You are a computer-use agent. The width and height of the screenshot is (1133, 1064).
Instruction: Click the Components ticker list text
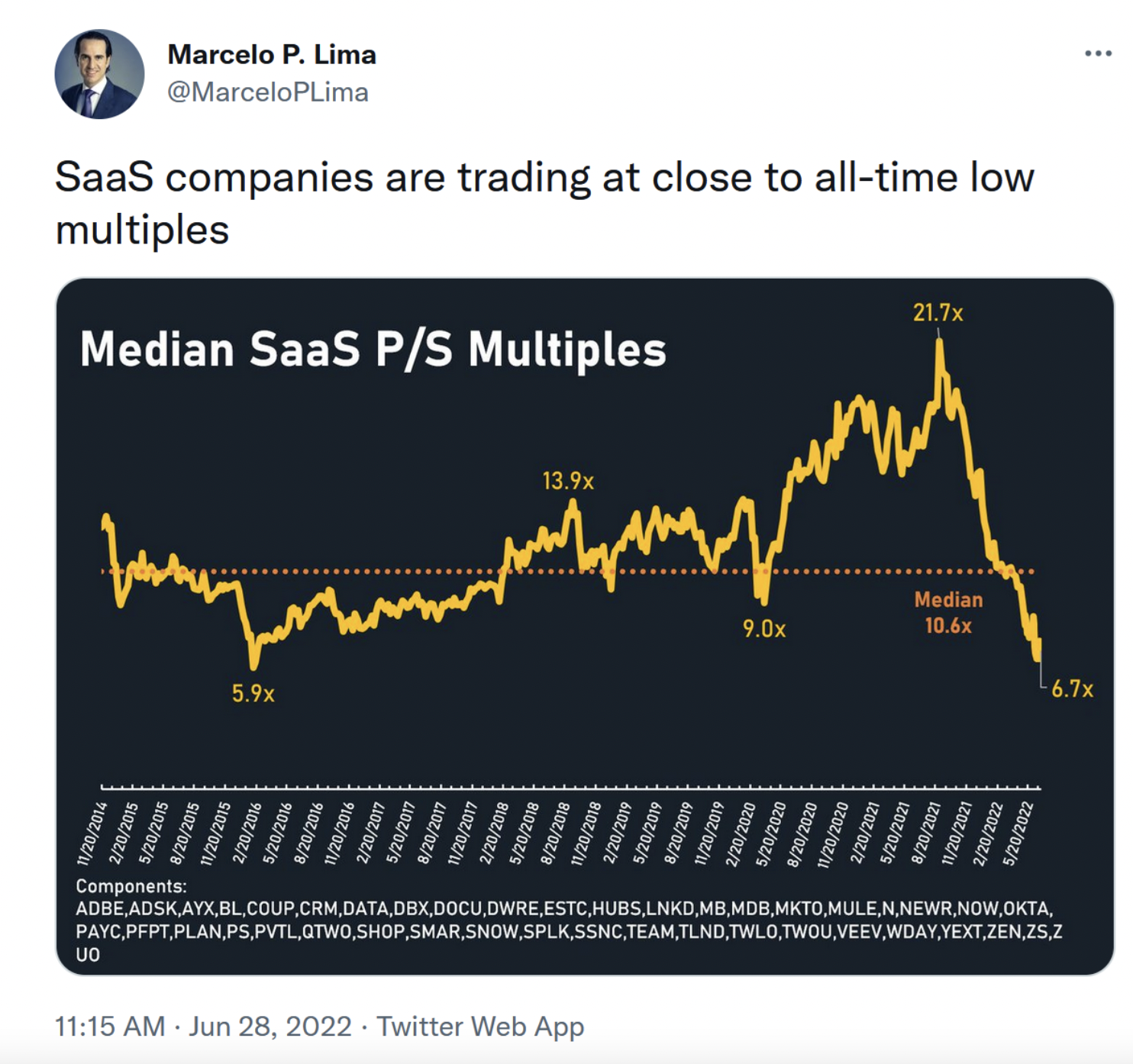coord(568,921)
